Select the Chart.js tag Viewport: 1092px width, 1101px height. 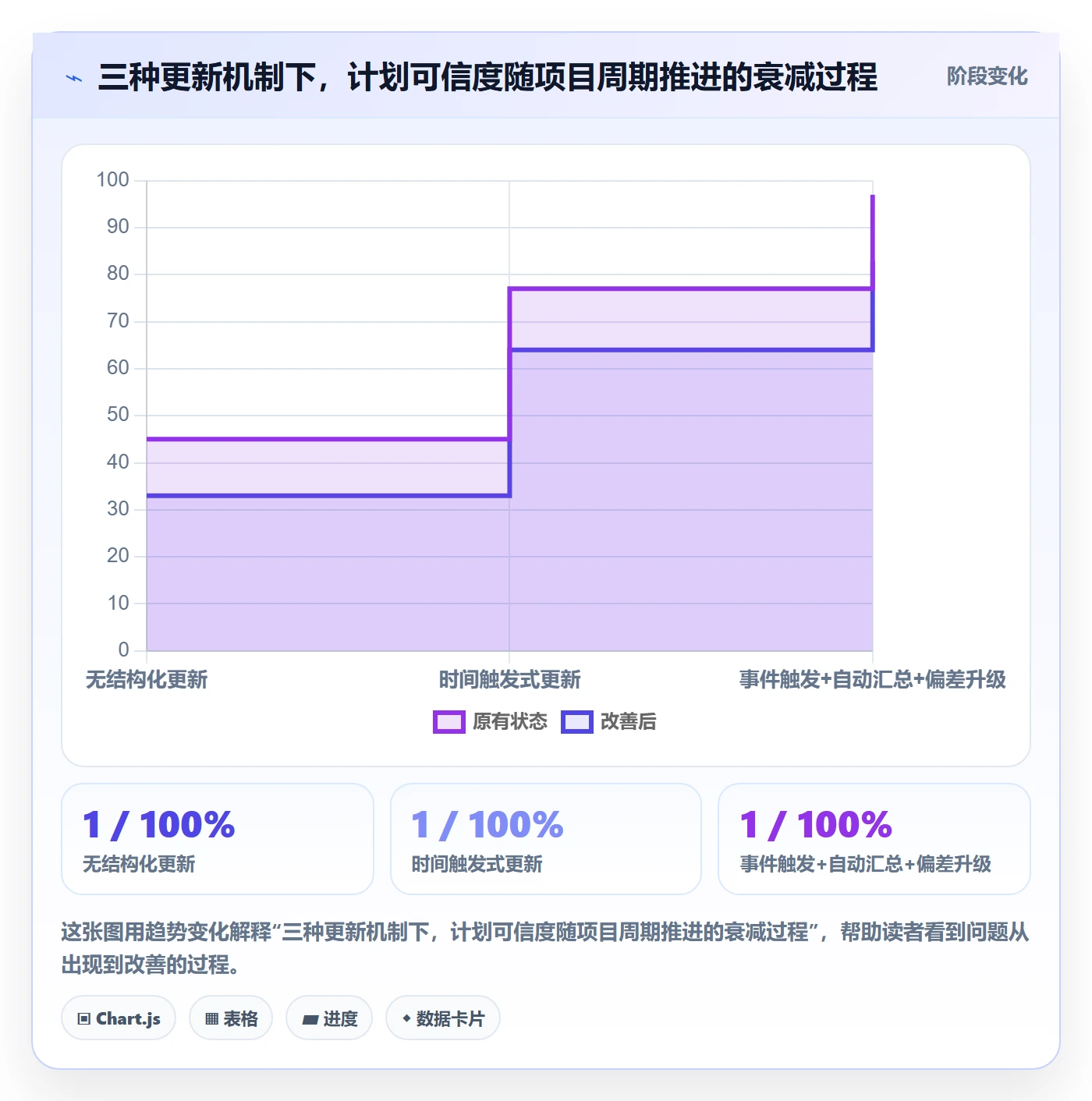(119, 1018)
